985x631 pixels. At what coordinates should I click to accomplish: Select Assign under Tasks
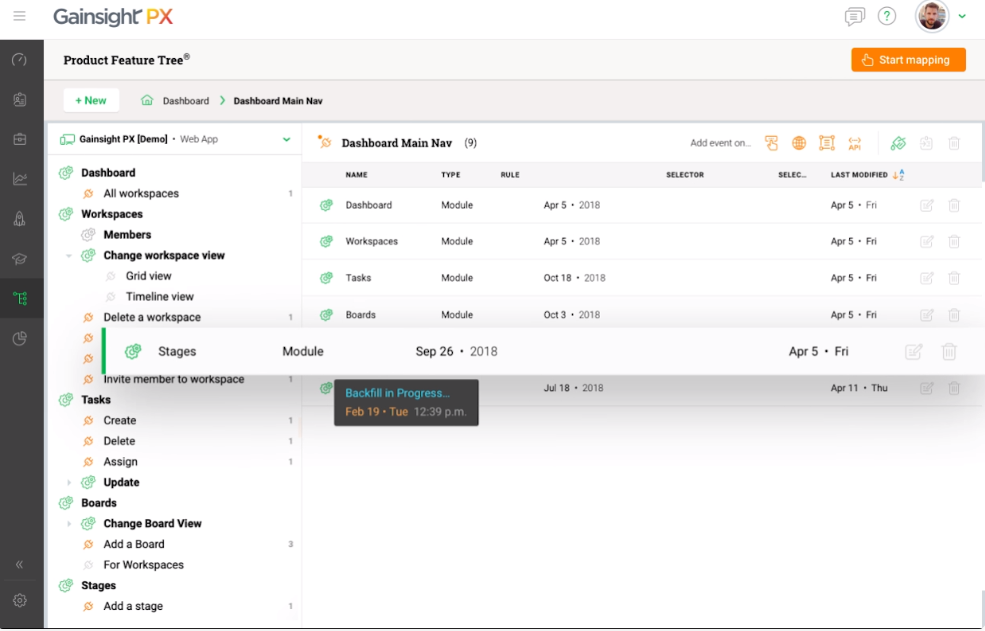121,462
